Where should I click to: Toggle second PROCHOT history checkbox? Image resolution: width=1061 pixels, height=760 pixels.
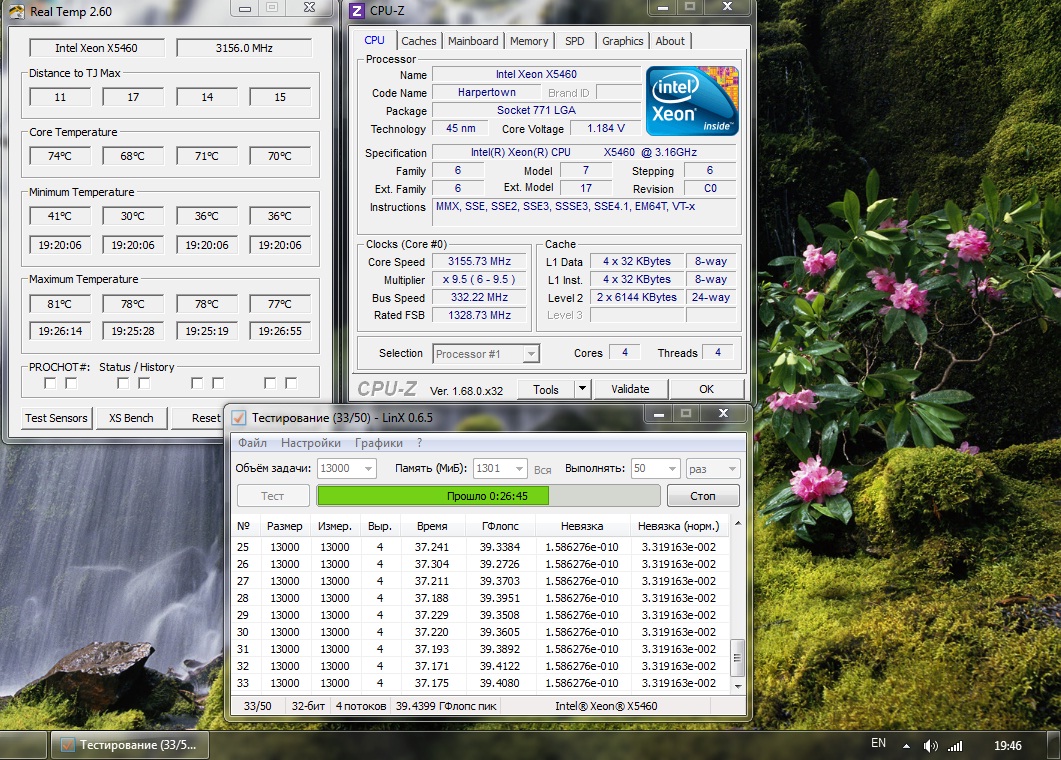coord(70,383)
